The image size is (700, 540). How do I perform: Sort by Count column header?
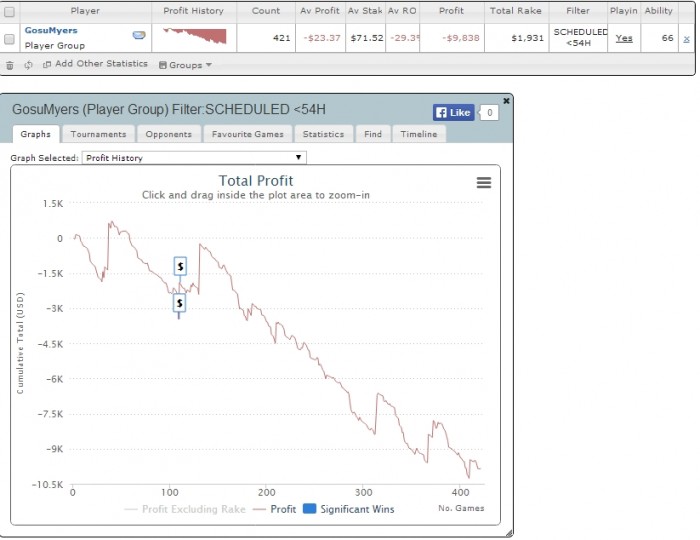(x=266, y=11)
